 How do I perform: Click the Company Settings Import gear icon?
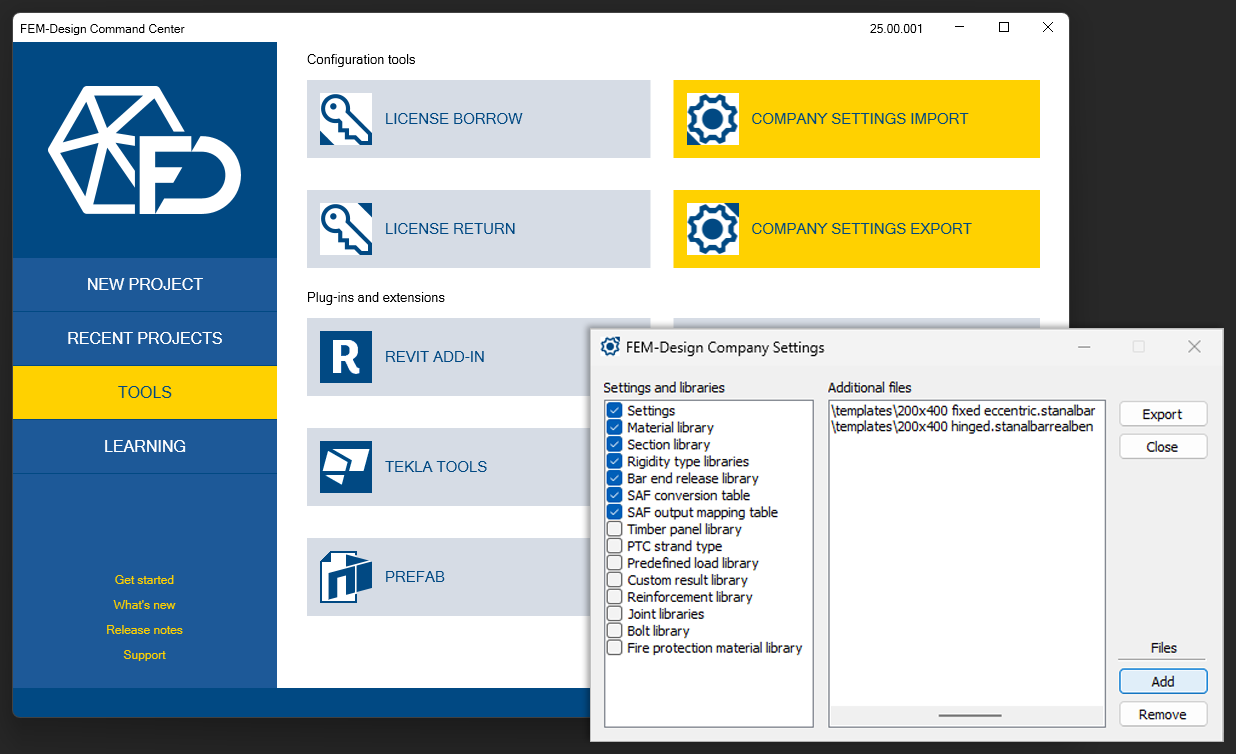coord(713,119)
